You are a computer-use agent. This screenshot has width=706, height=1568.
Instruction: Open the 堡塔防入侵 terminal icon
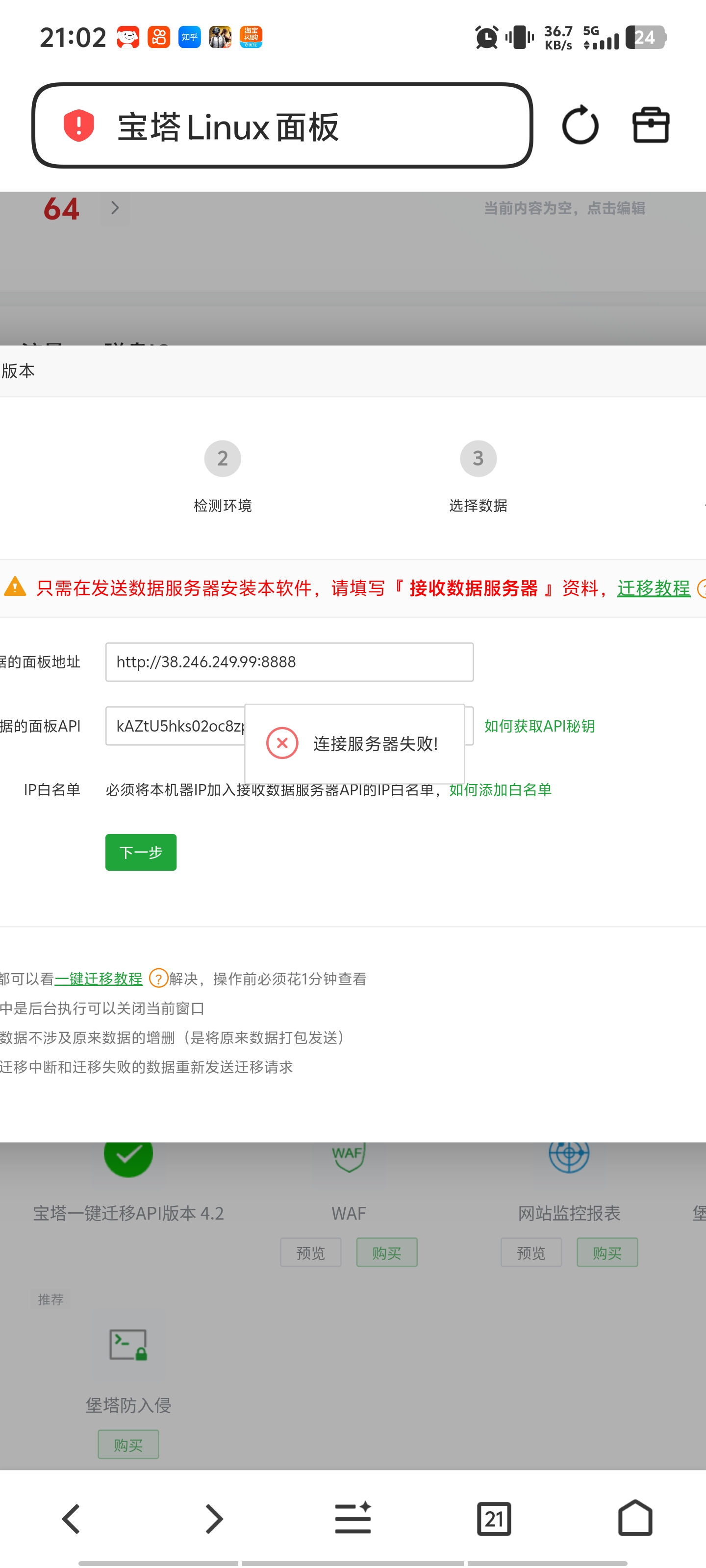128,1345
